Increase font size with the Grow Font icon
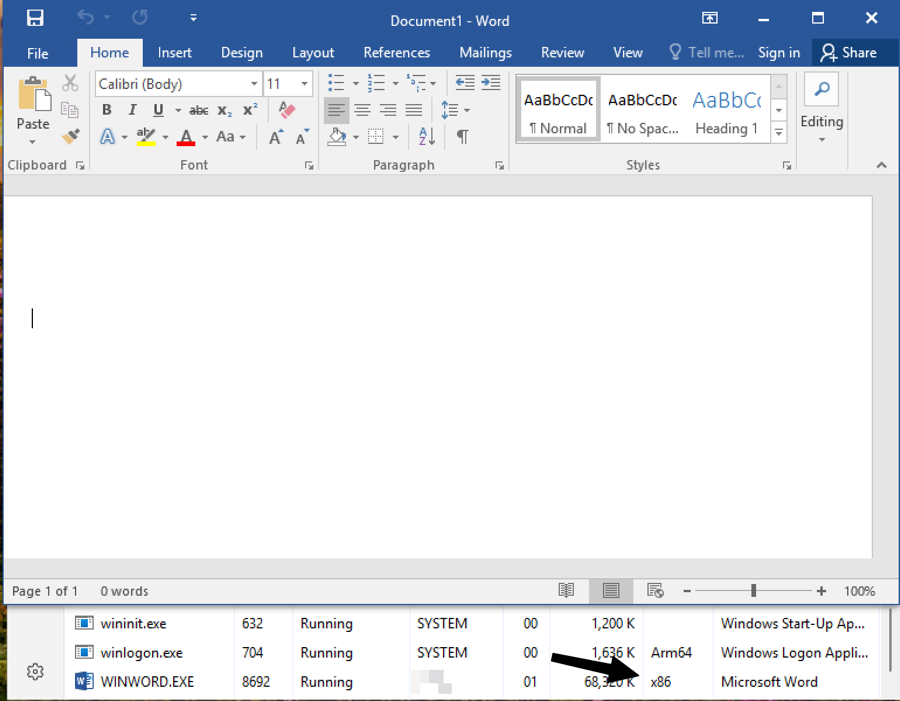The height and width of the screenshot is (701, 900). (x=276, y=137)
